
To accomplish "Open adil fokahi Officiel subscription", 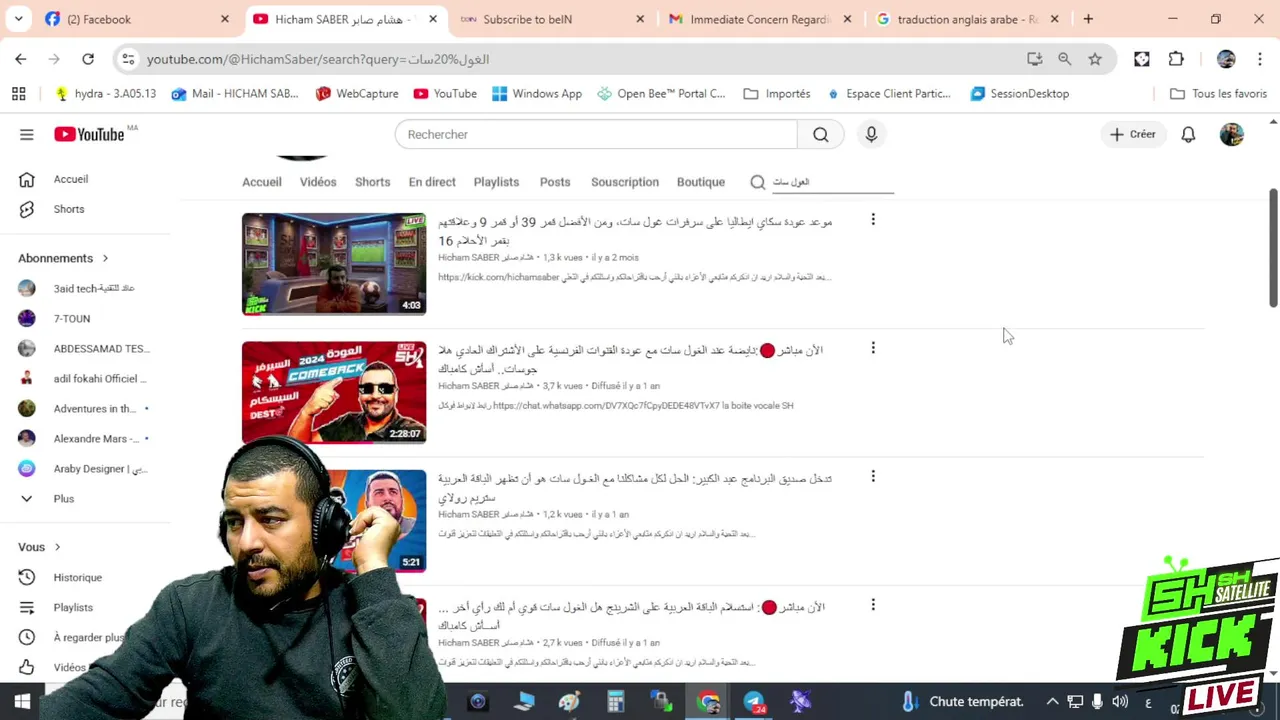I will (x=85, y=378).
